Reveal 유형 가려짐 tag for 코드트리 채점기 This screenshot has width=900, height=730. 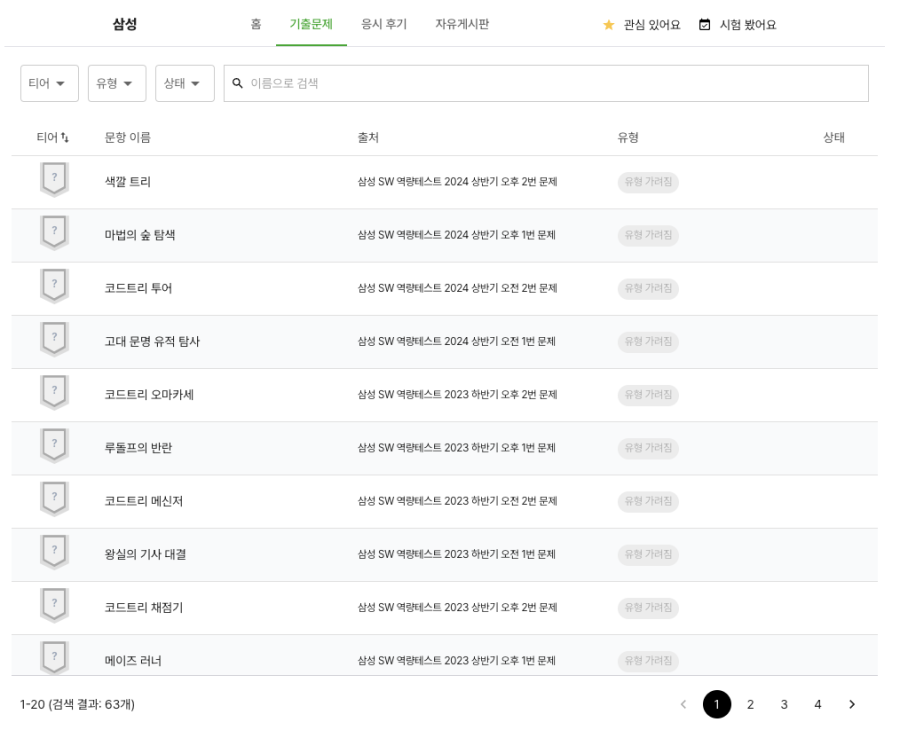pyautogui.click(x=648, y=608)
